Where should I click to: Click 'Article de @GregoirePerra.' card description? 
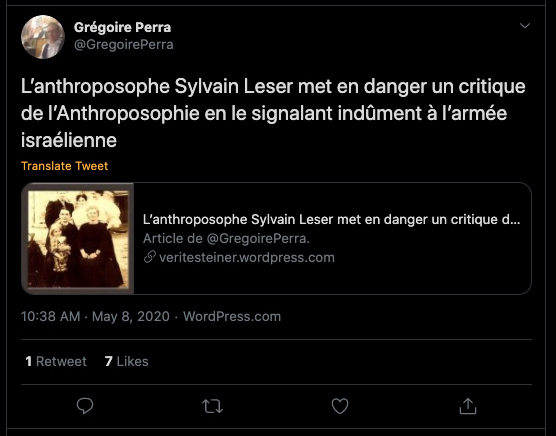[x=226, y=239]
